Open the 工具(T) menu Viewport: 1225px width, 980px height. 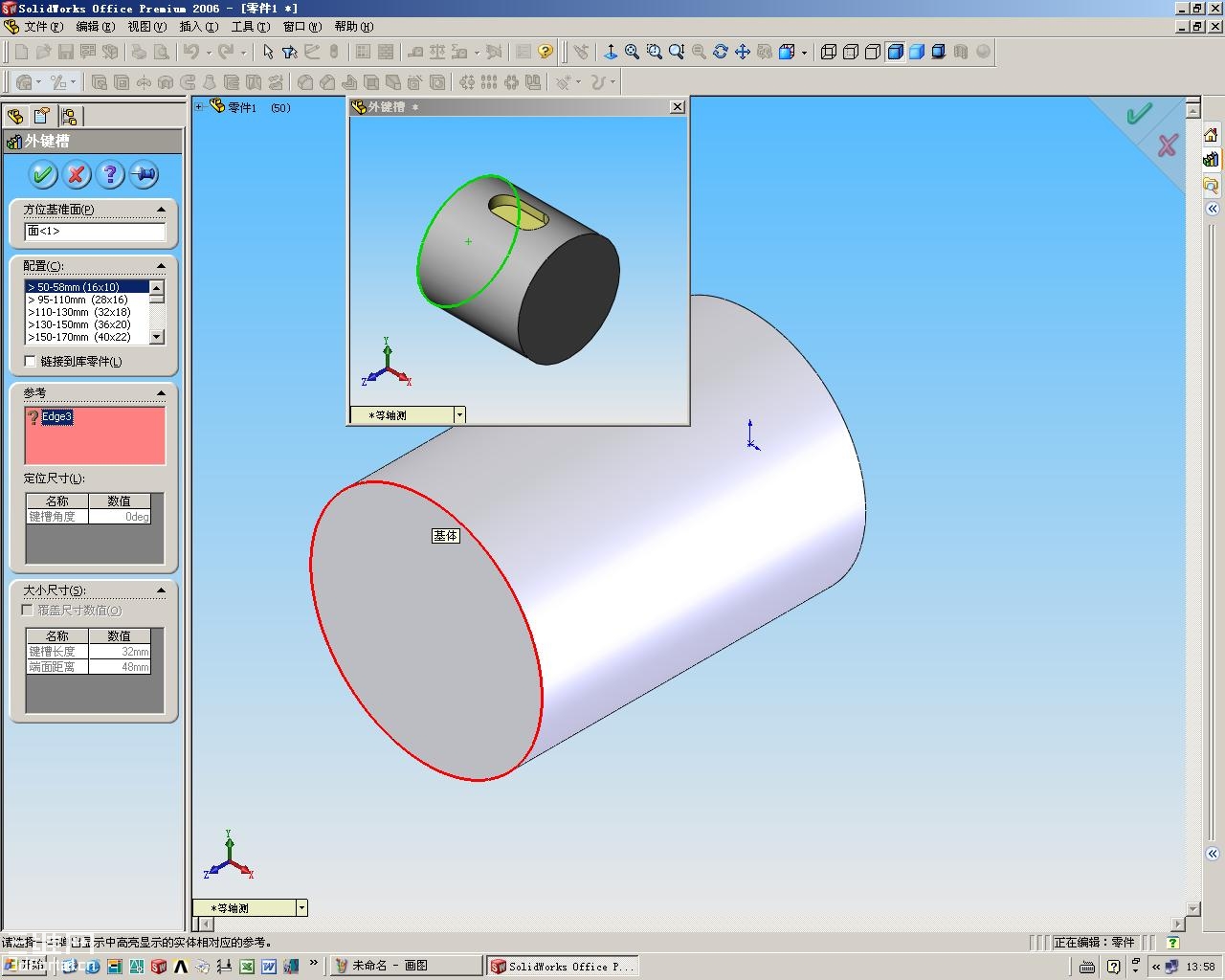[x=250, y=27]
